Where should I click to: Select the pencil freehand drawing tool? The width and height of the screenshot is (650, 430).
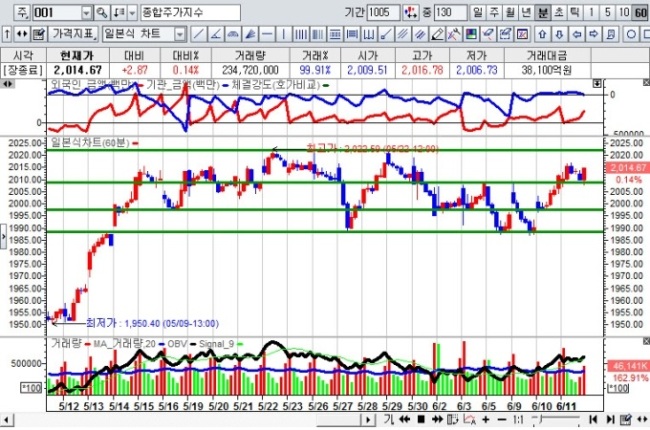[x=437, y=34]
